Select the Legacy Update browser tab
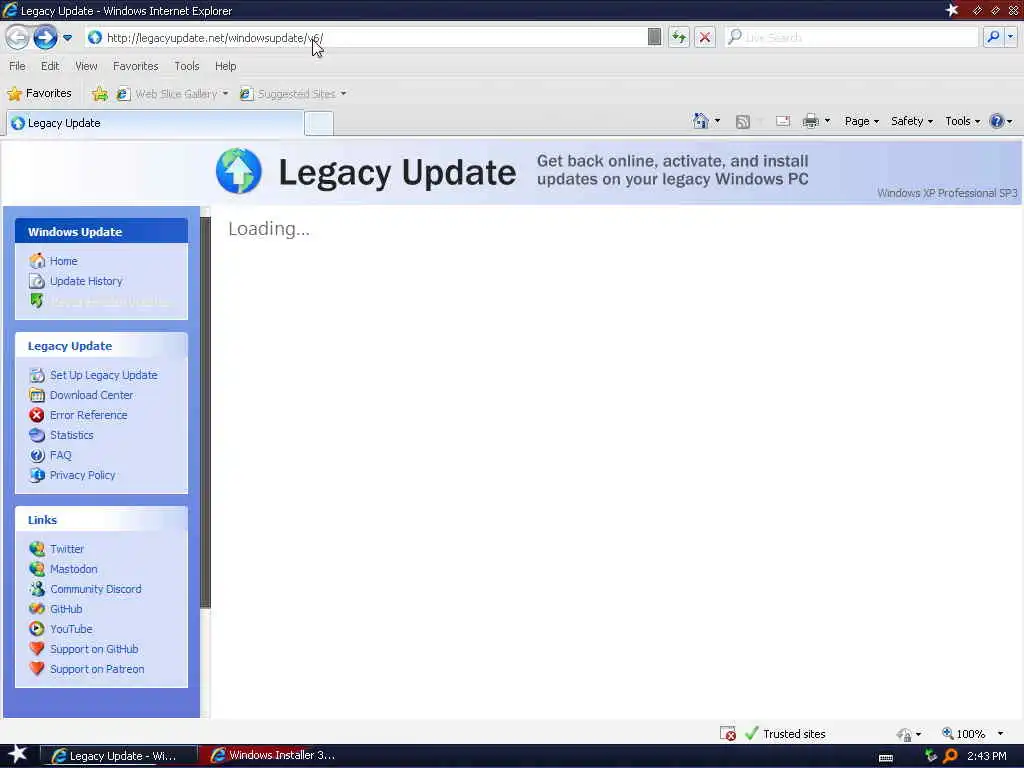 pyautogui.click(x=155, y=123)
